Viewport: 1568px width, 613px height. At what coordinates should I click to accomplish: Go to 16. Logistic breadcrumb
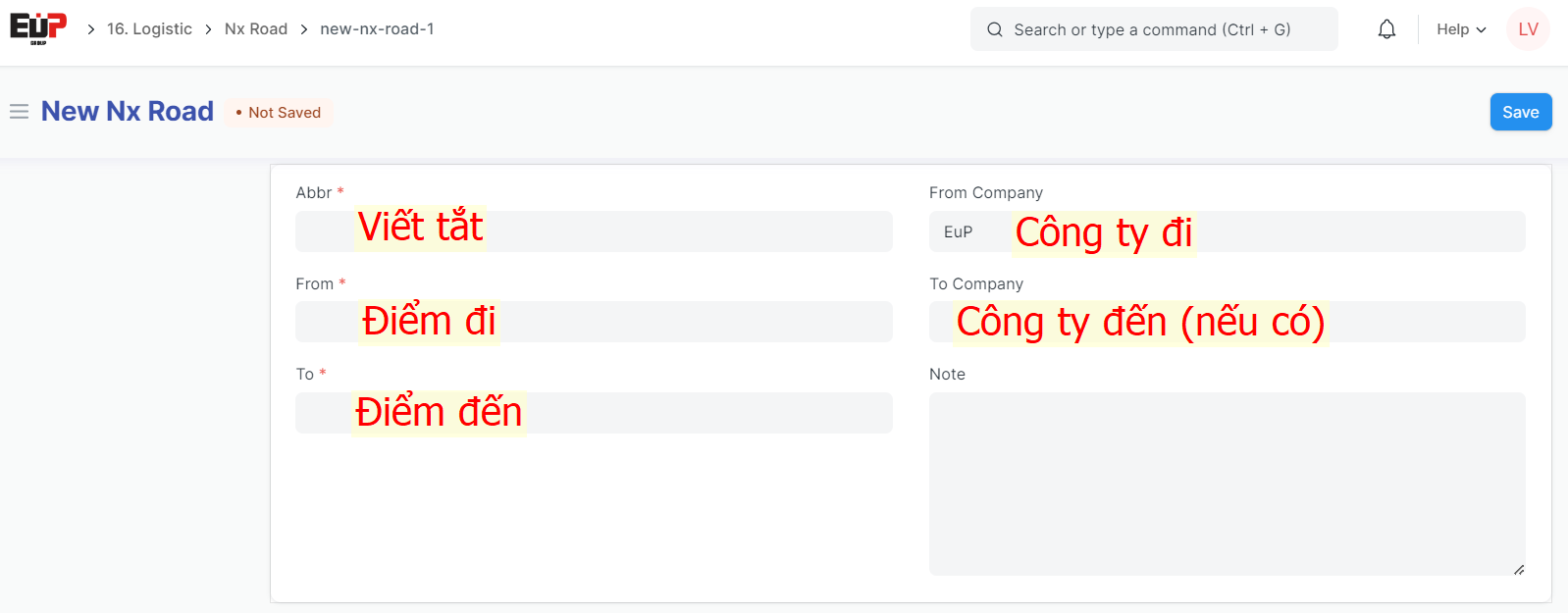pos(149,29)
